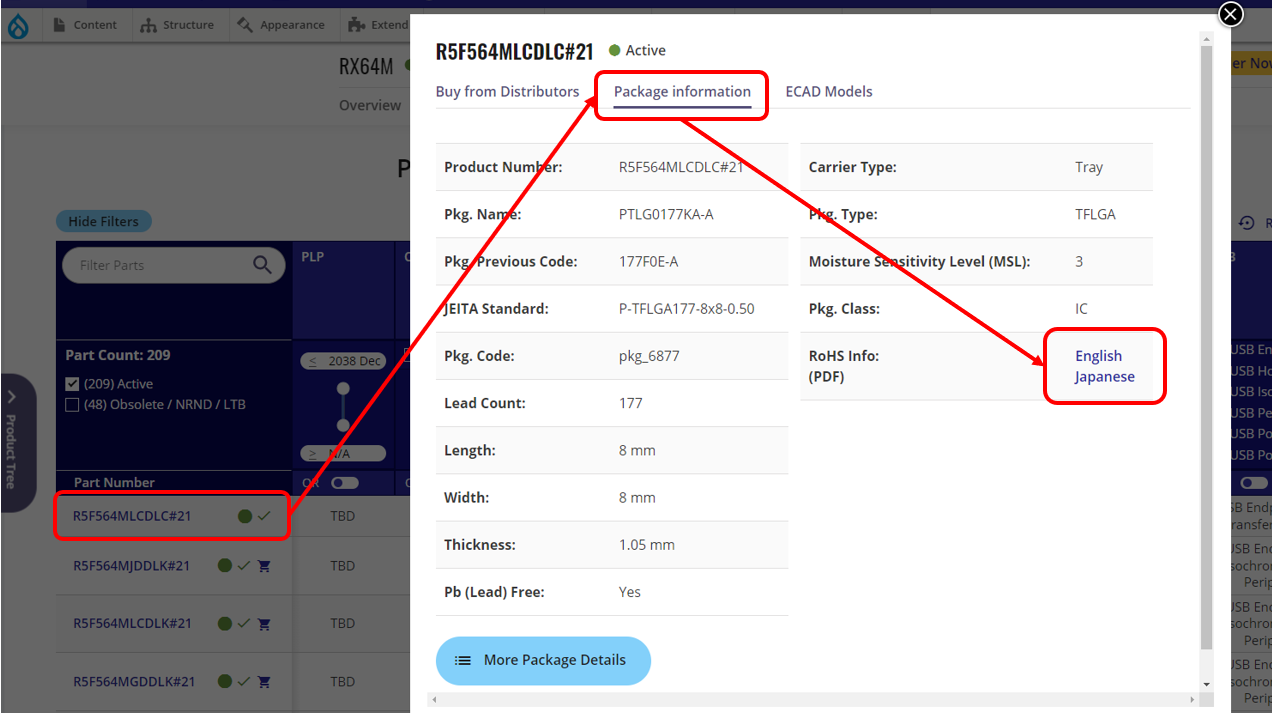Click the Hide Filters button
The height and width of the screenshot is (713, 1272).
(x=104, y=221)
